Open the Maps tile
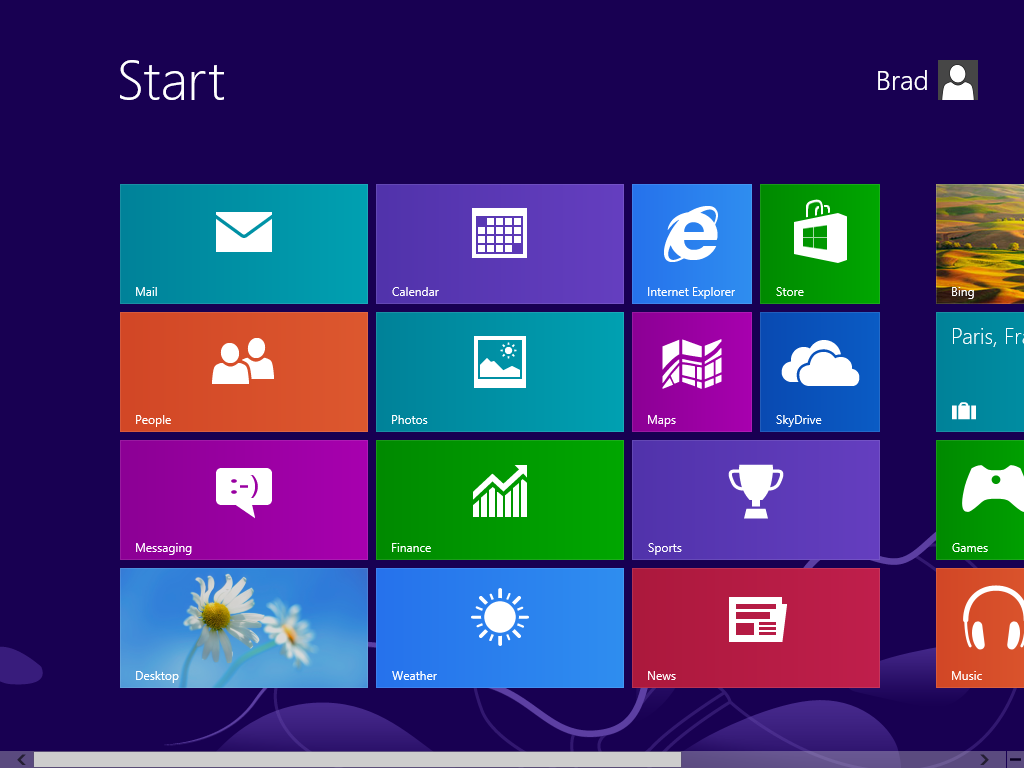Screen dimensions: 1024x768 tap(692, 372)
